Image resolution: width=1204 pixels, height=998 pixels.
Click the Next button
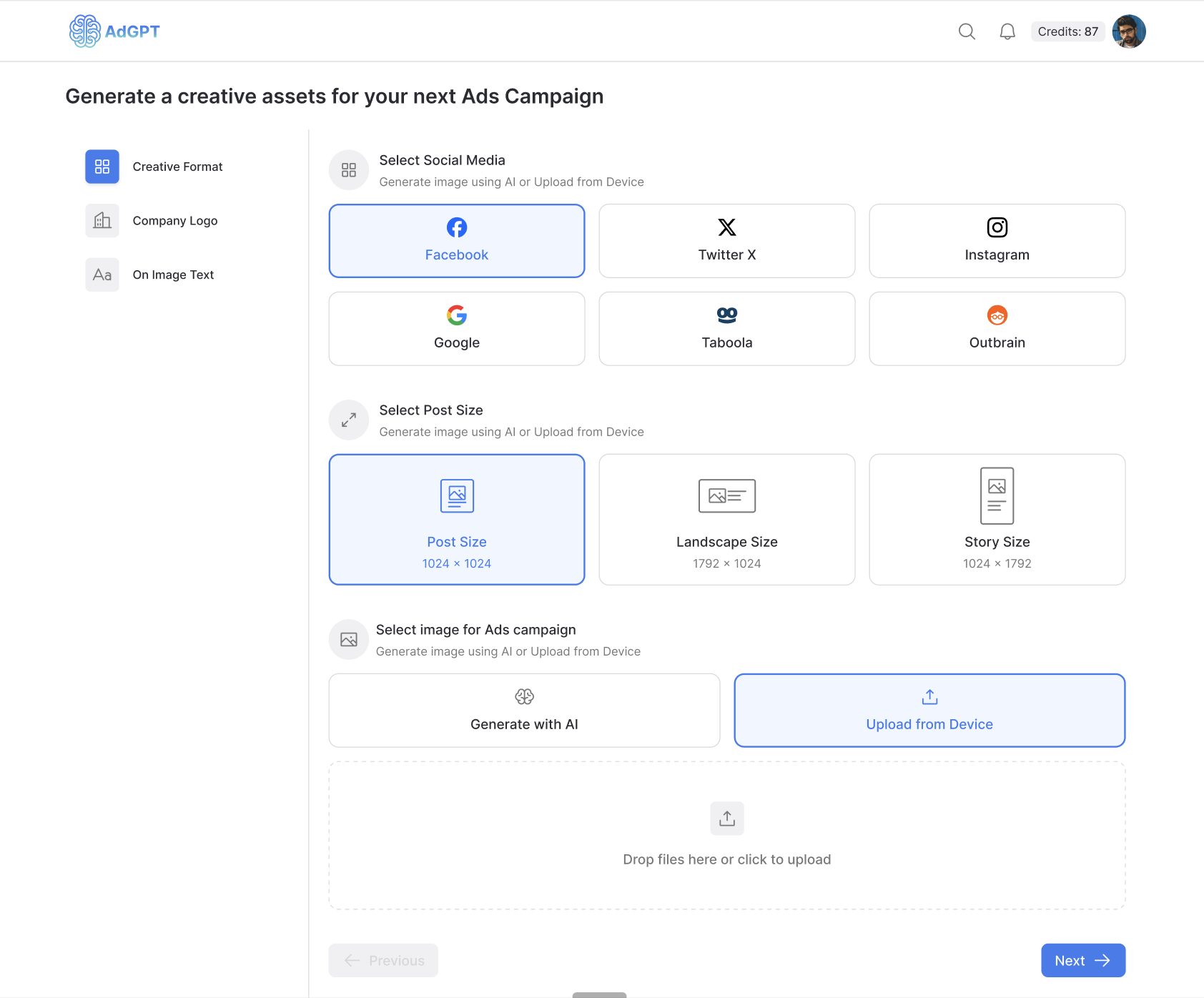coord(1083,961)
